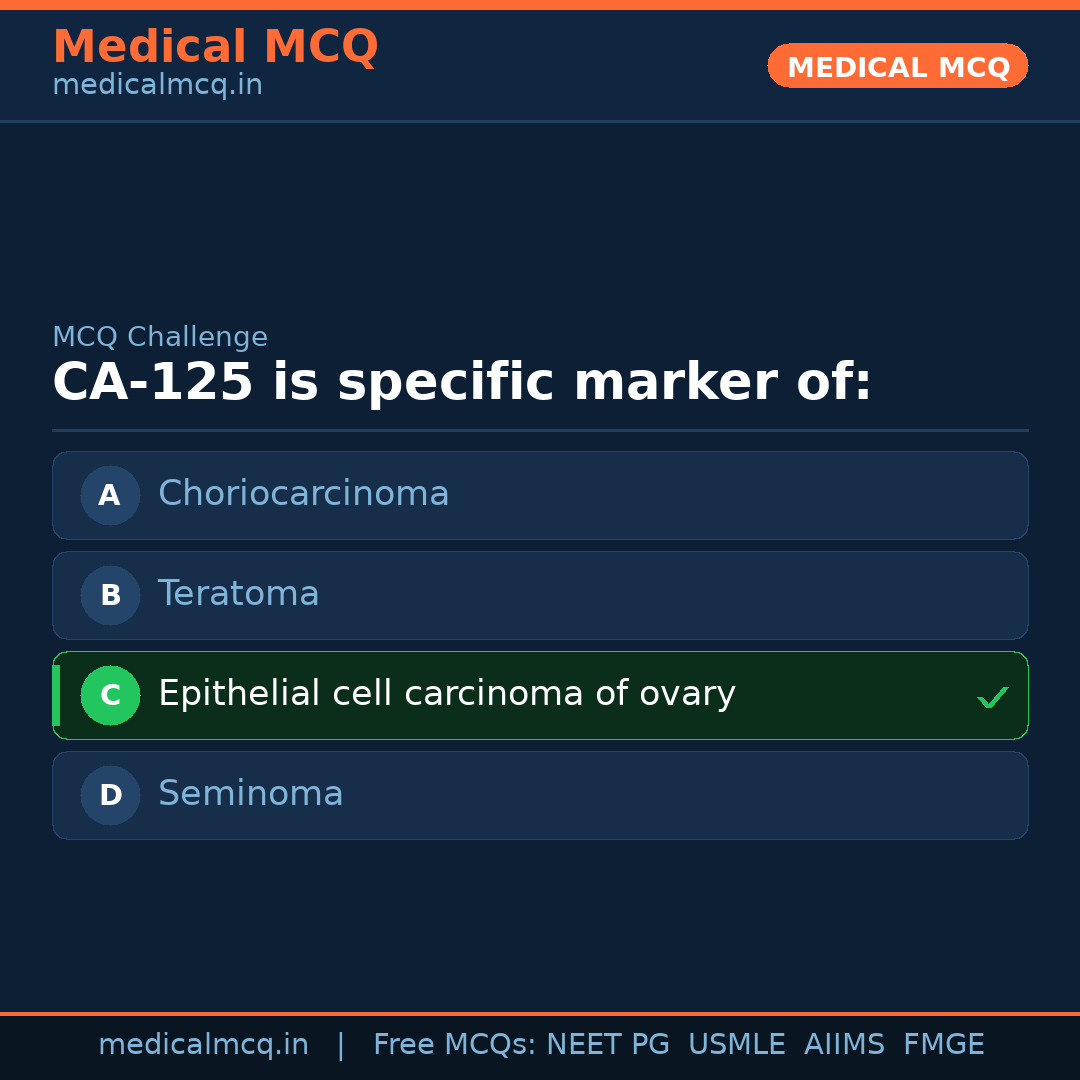Click the USMLE footer label
The height and width of the screenshot is (1080, 1080).
coord(736,1045)
